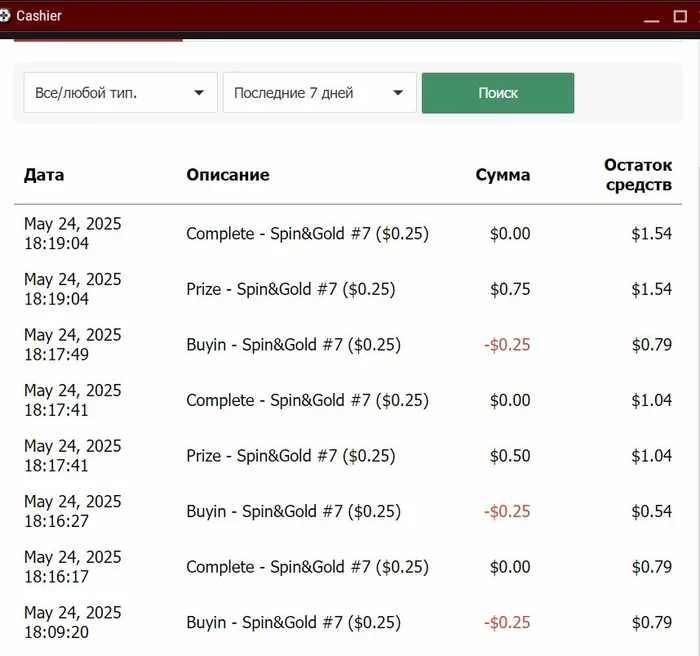Select the Prize row with $0.75 amount

(290, 290)
